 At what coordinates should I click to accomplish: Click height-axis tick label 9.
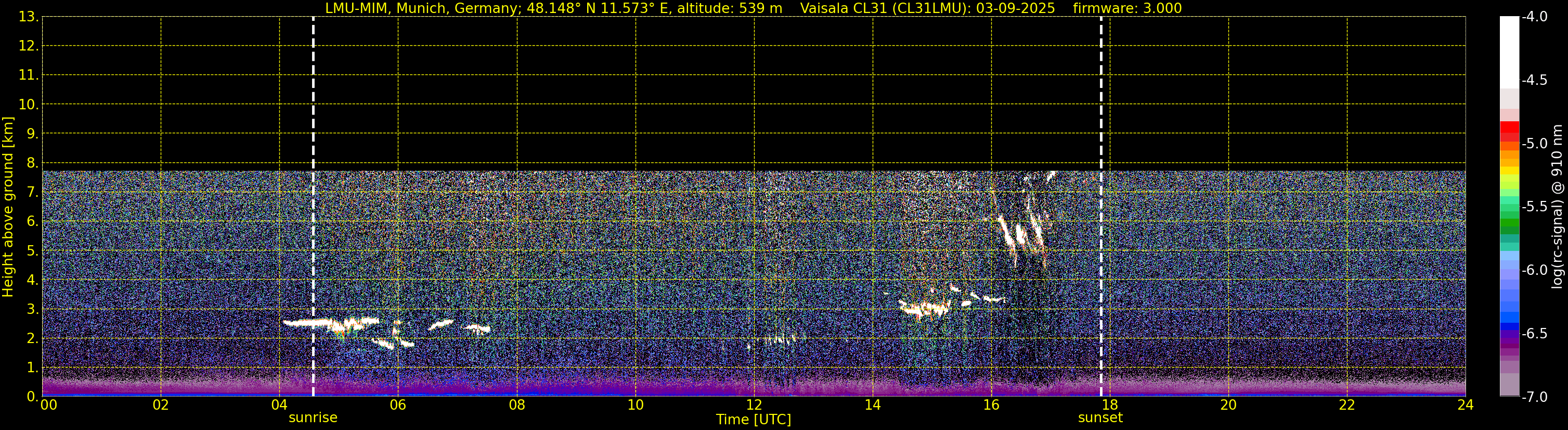click(x=32, y=133)
